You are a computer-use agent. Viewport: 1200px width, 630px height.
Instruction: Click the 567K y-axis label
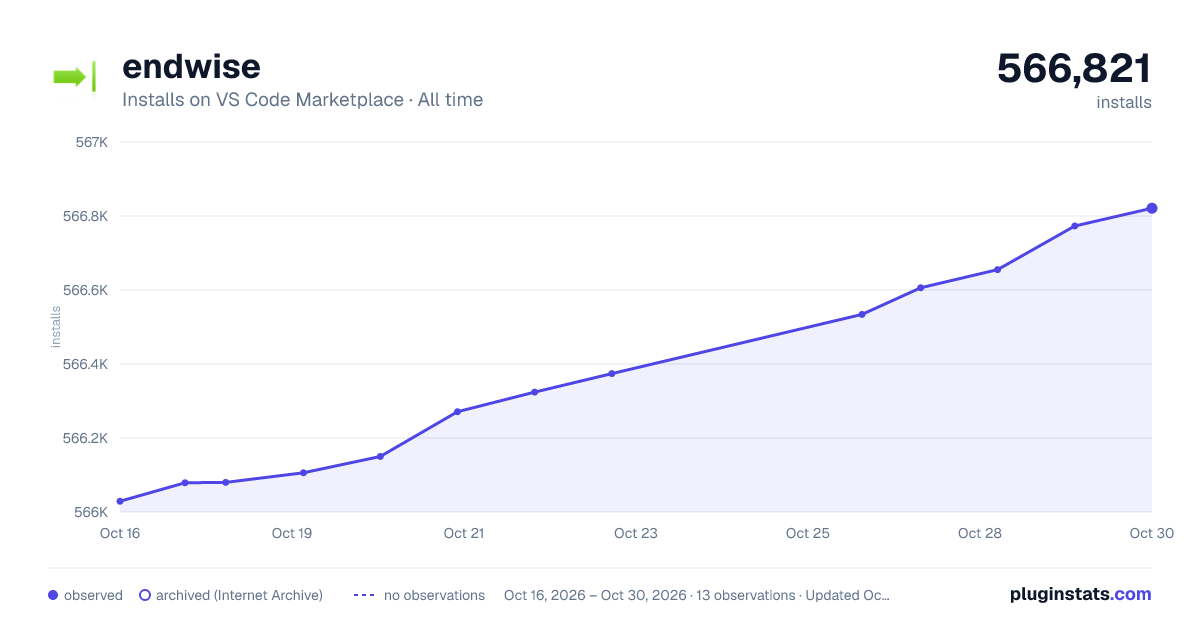[x=92, y=142]
